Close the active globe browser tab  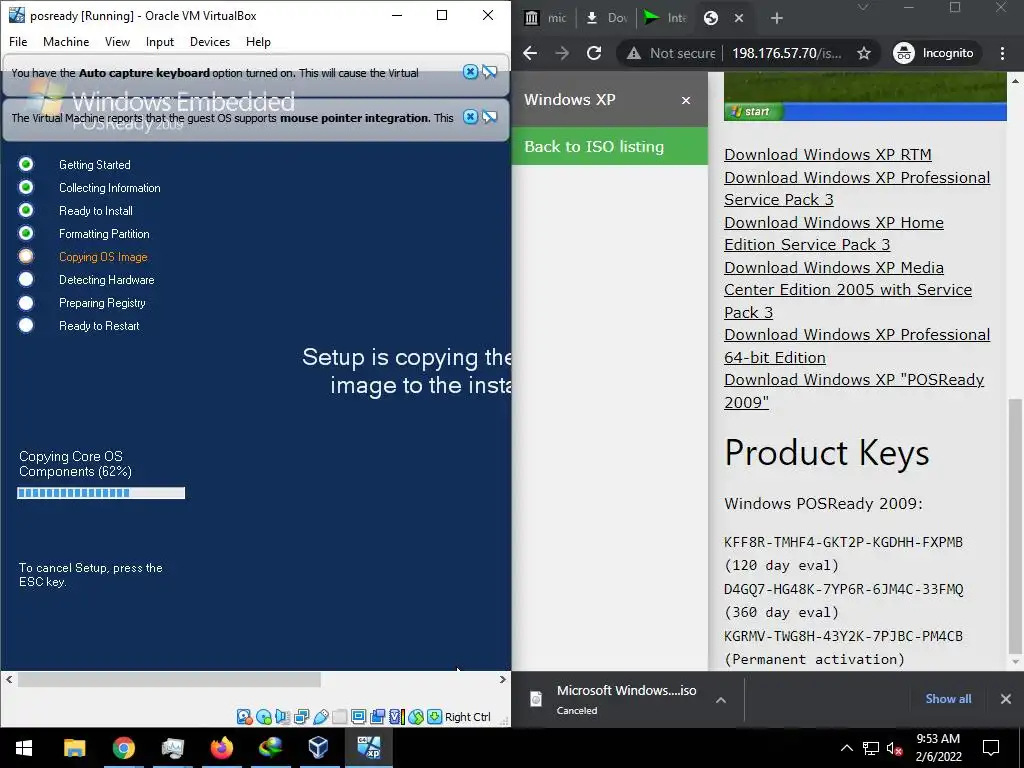pyautogui.click(x=739, y=18)
